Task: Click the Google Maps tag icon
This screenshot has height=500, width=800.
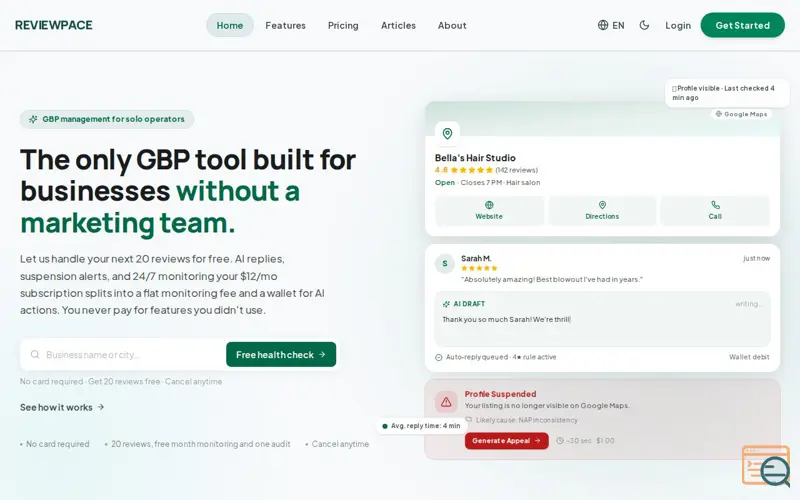Action: (718, 114)
